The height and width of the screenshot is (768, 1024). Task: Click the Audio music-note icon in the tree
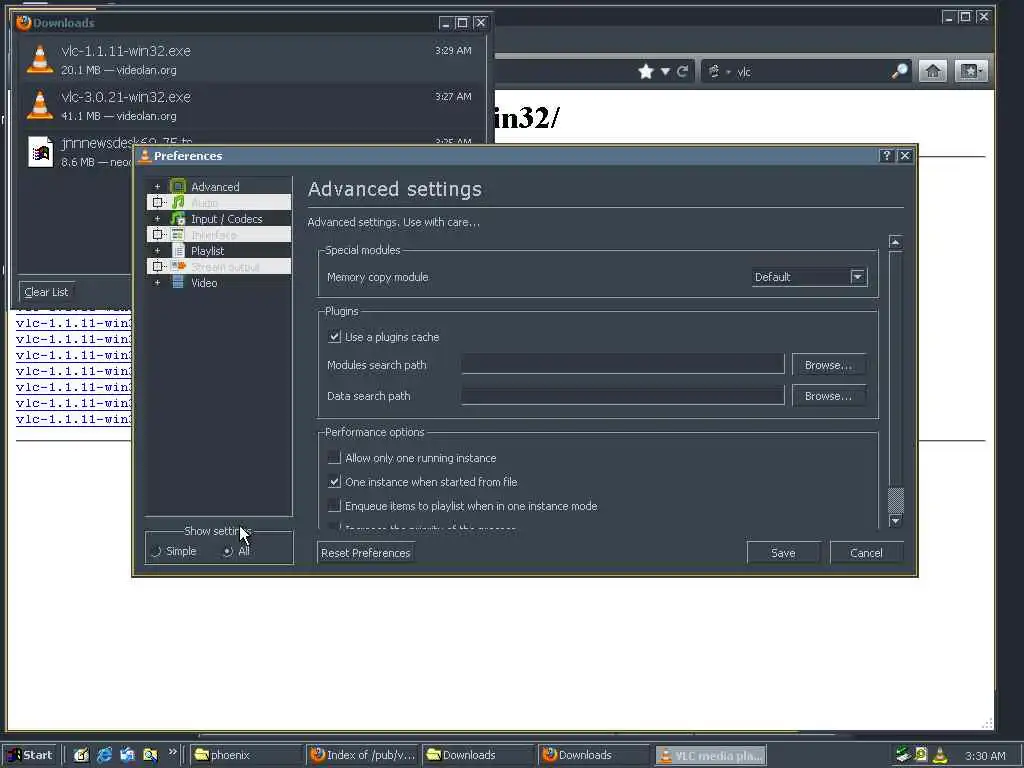[x=178, y=202]
